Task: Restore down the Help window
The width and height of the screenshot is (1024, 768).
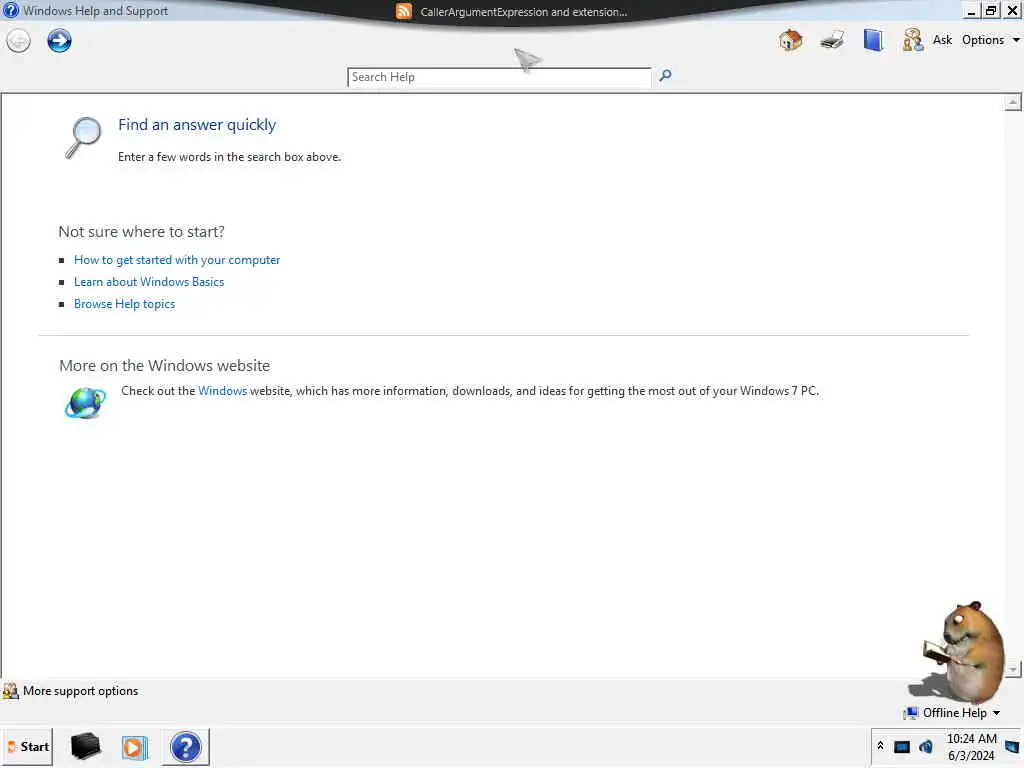Action: click(x=991, y=11)
